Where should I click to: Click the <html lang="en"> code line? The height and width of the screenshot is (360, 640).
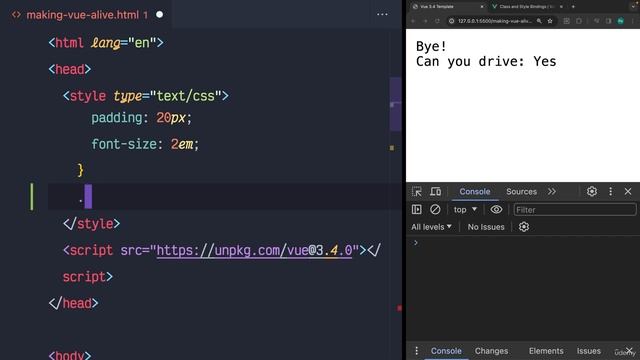[106, 43]
